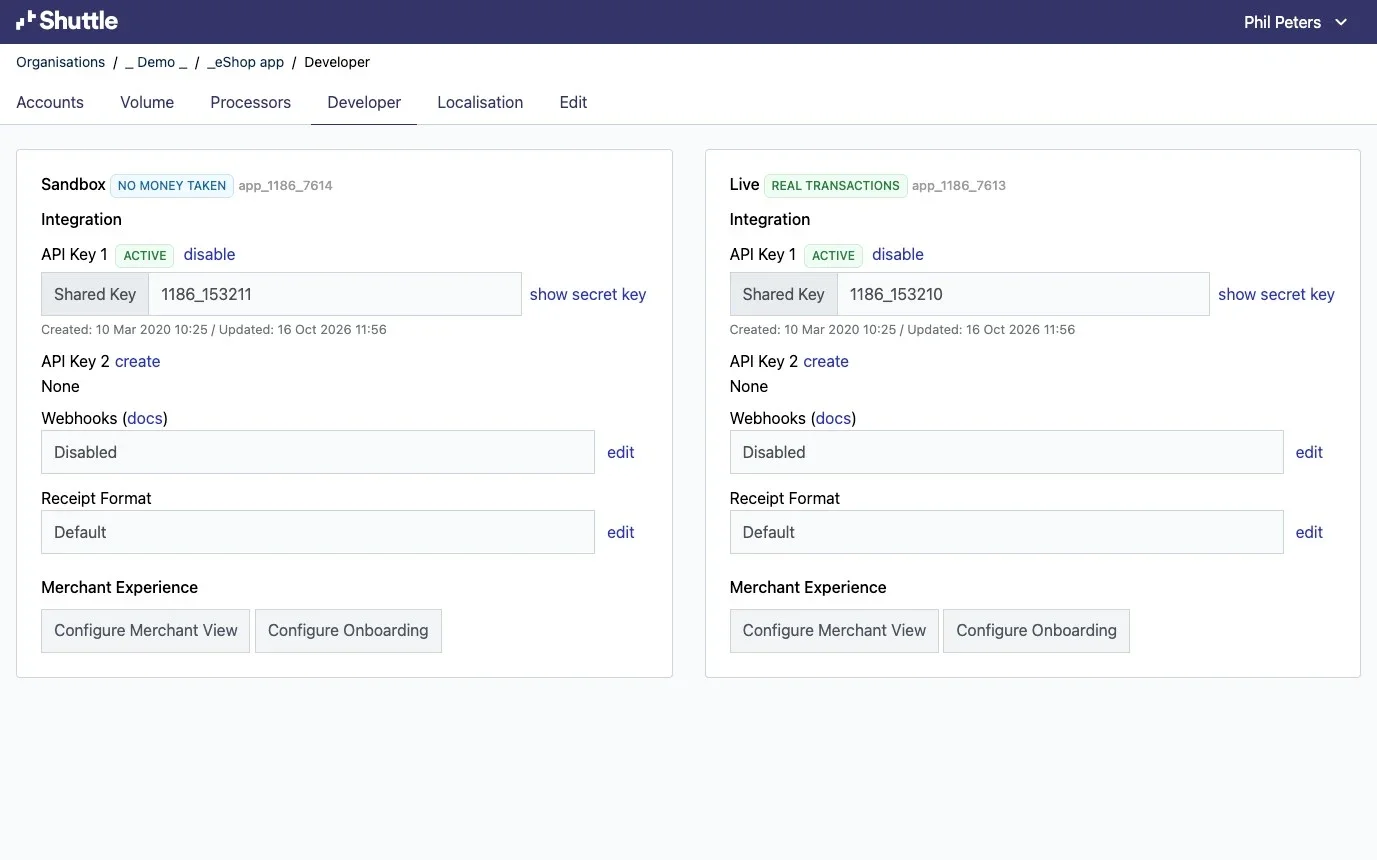Show the Sandbox secret key
The image size is (1377, 860).
coord(588,294)
